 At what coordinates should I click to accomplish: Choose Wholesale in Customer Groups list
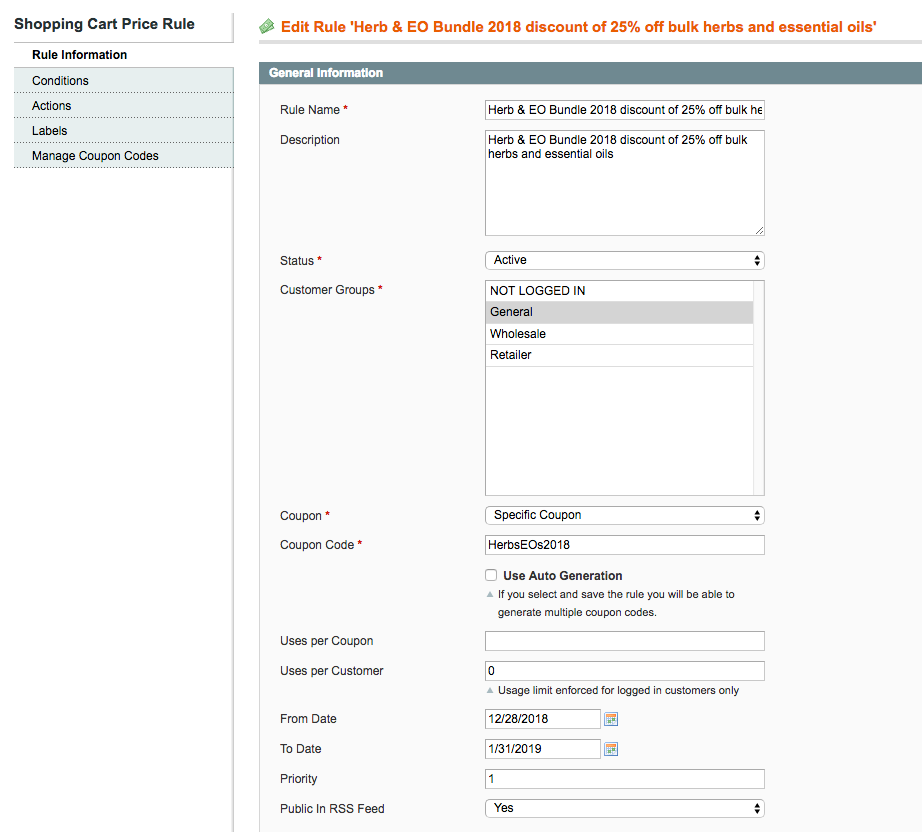(x=618, y=334)
